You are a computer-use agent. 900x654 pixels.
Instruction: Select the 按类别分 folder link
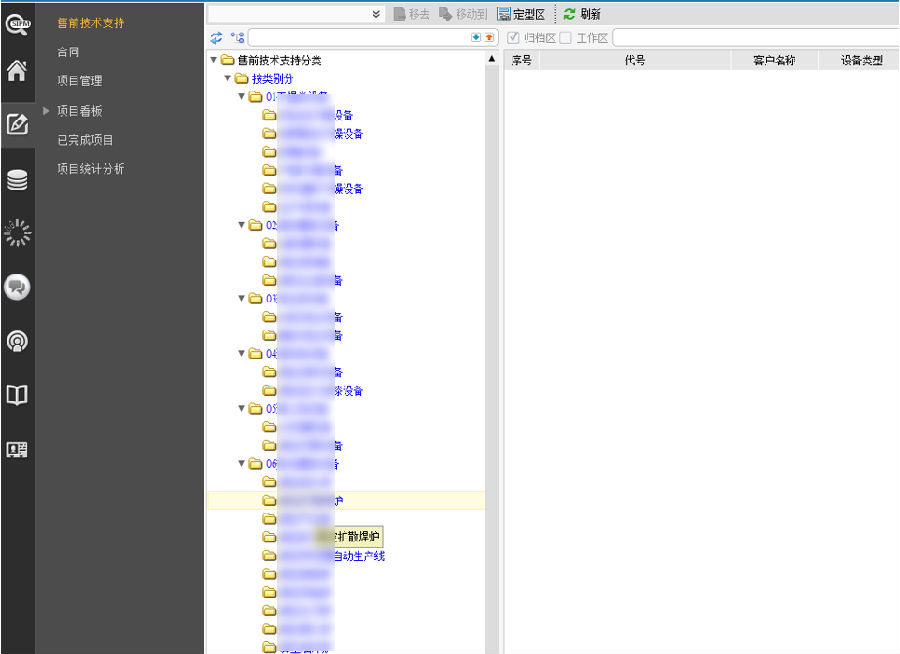click(x=272, y=78)
